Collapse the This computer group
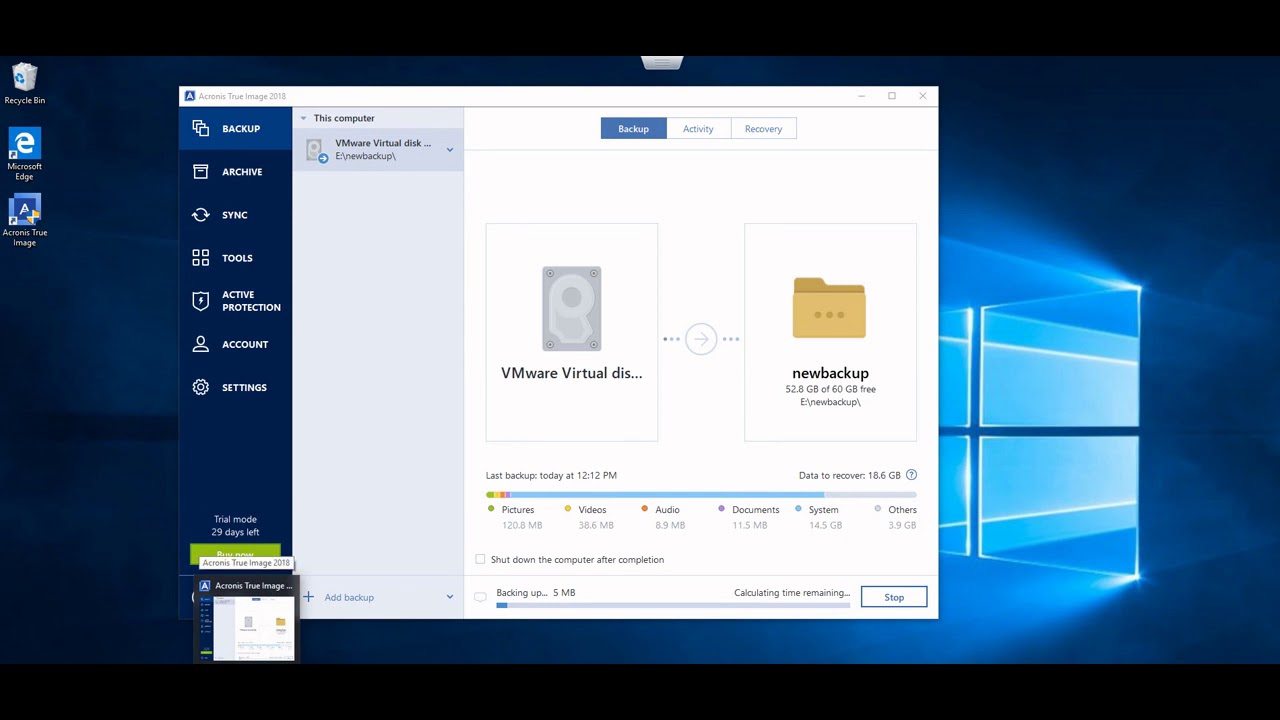 pyautogui.click(x=304, y=118)
